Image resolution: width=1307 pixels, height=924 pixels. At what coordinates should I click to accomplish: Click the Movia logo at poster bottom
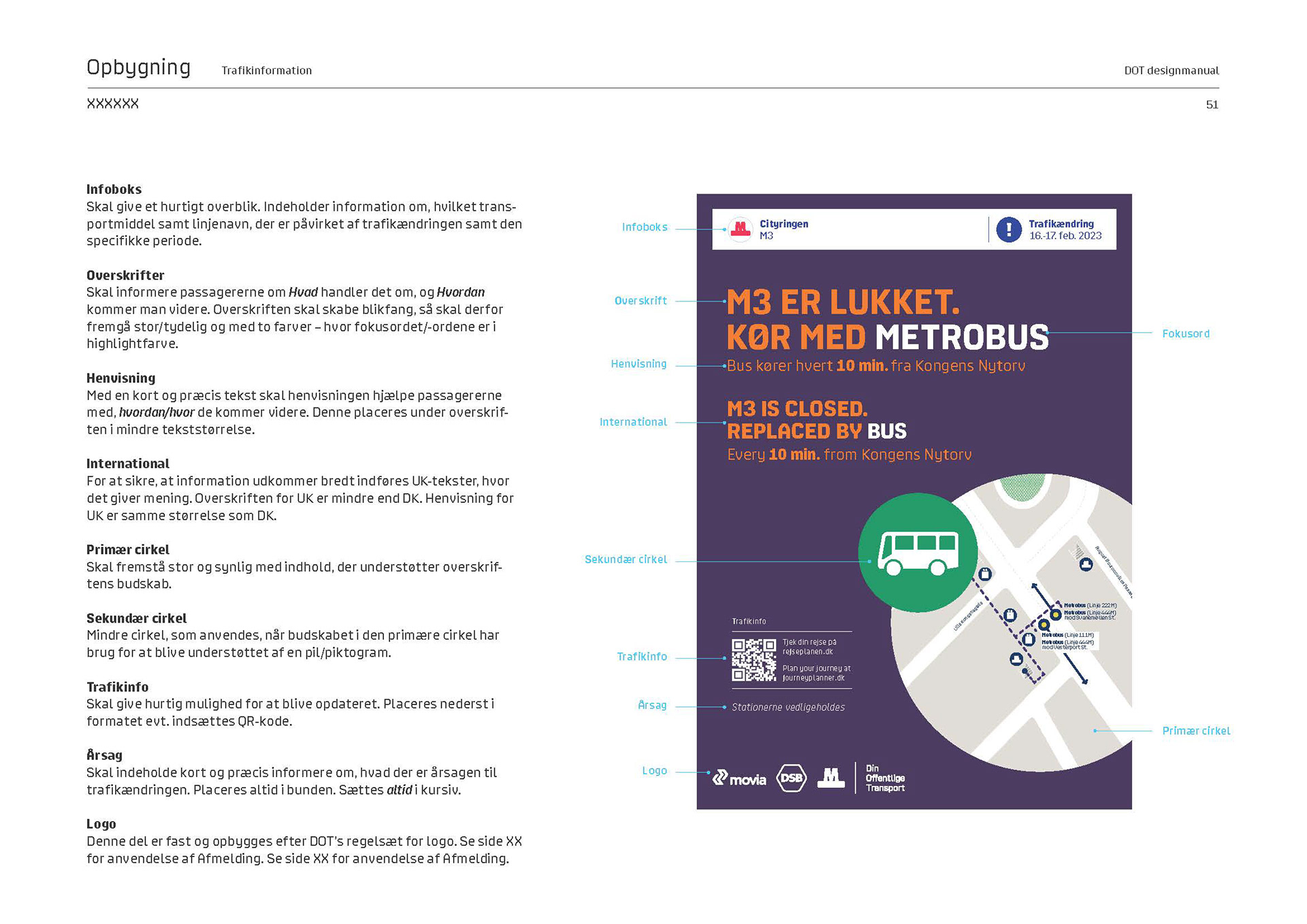[739, 778]
